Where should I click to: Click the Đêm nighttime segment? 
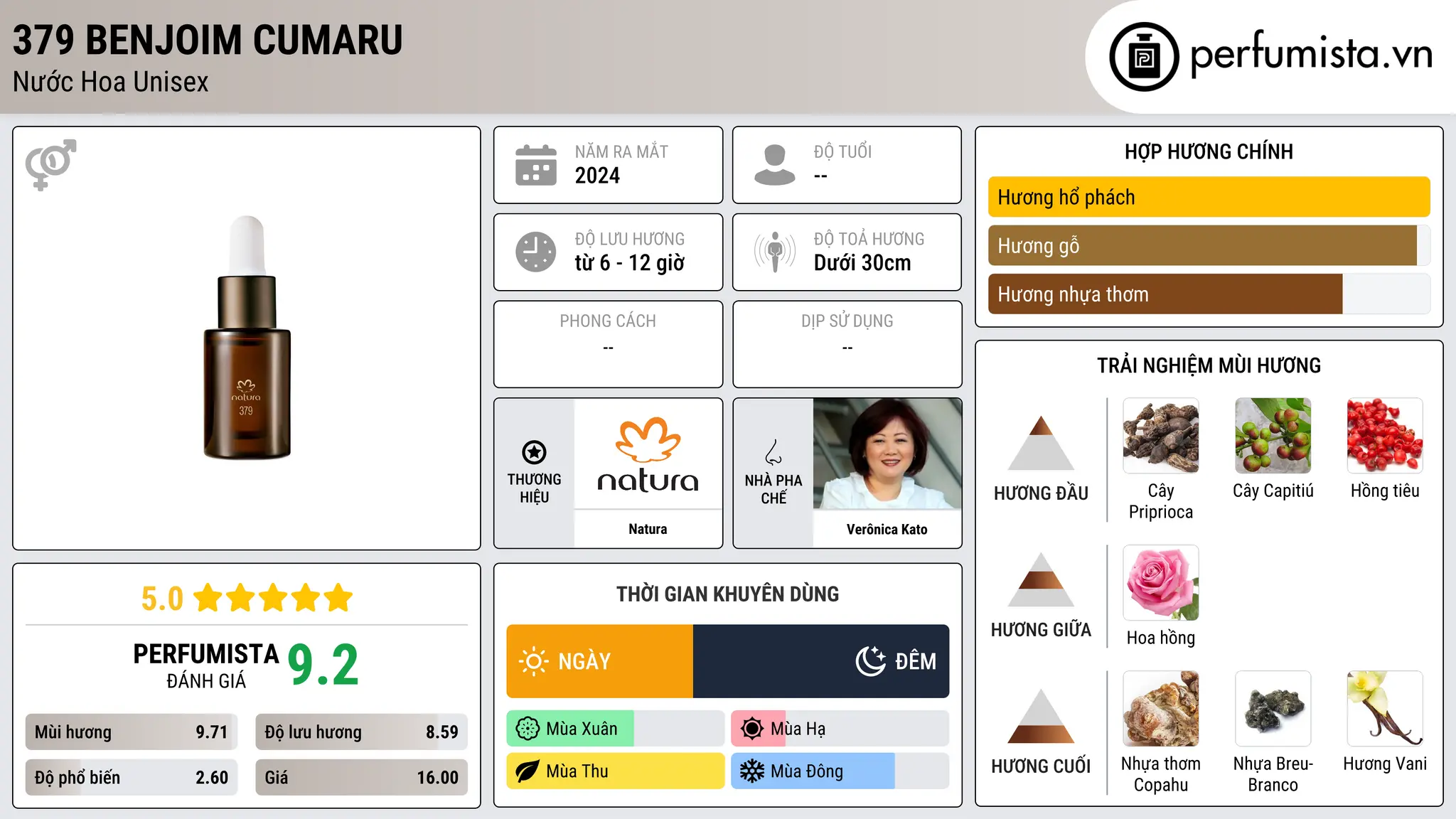tap(821, 661)
